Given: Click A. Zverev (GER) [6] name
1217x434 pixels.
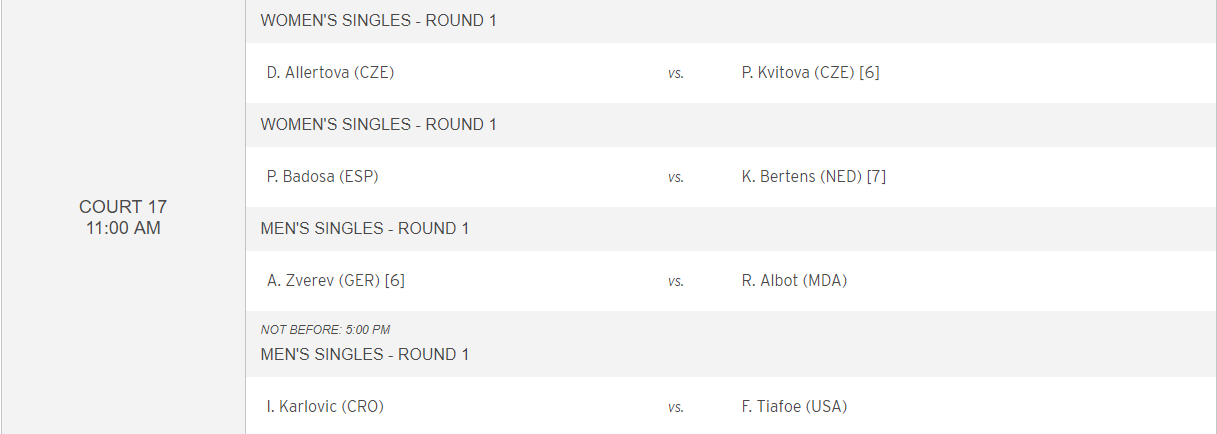Looking at the screenshot, I should (x=335, y=280).
